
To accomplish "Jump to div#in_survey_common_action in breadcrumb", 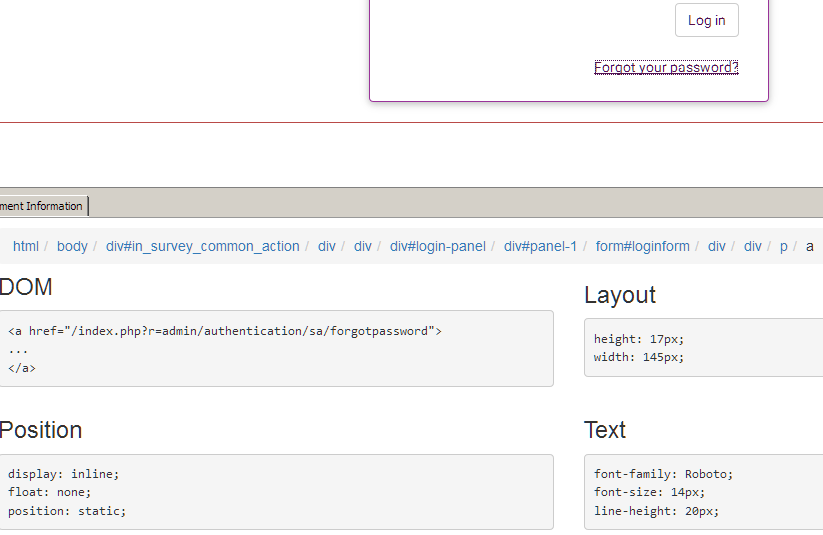I will tap(202, 246).
